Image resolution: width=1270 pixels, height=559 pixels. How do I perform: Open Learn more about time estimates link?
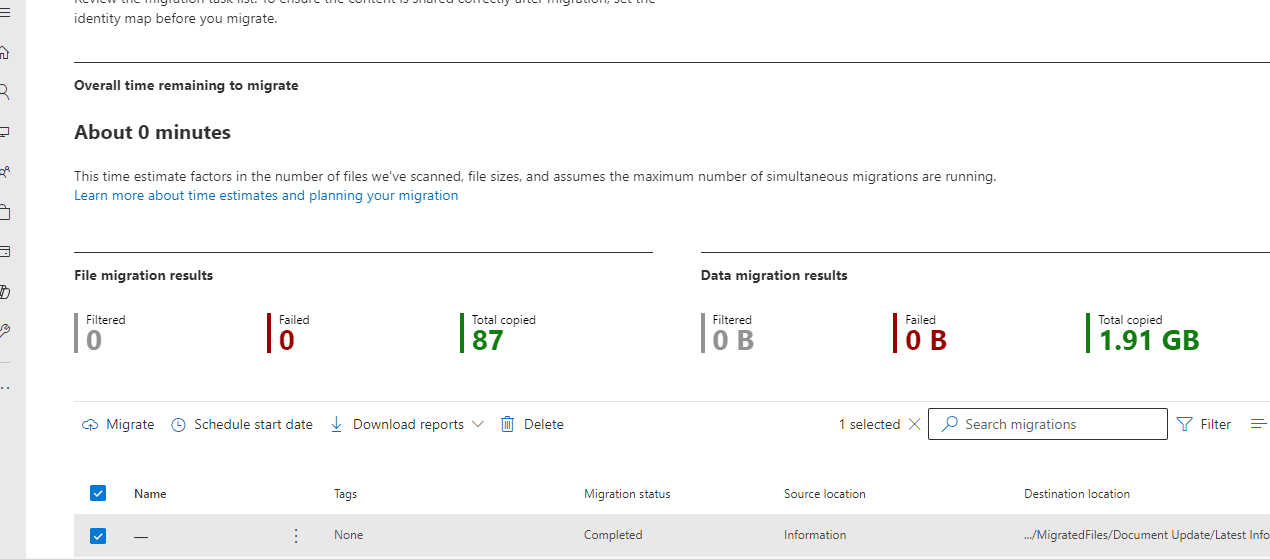[x=266, y=195]
